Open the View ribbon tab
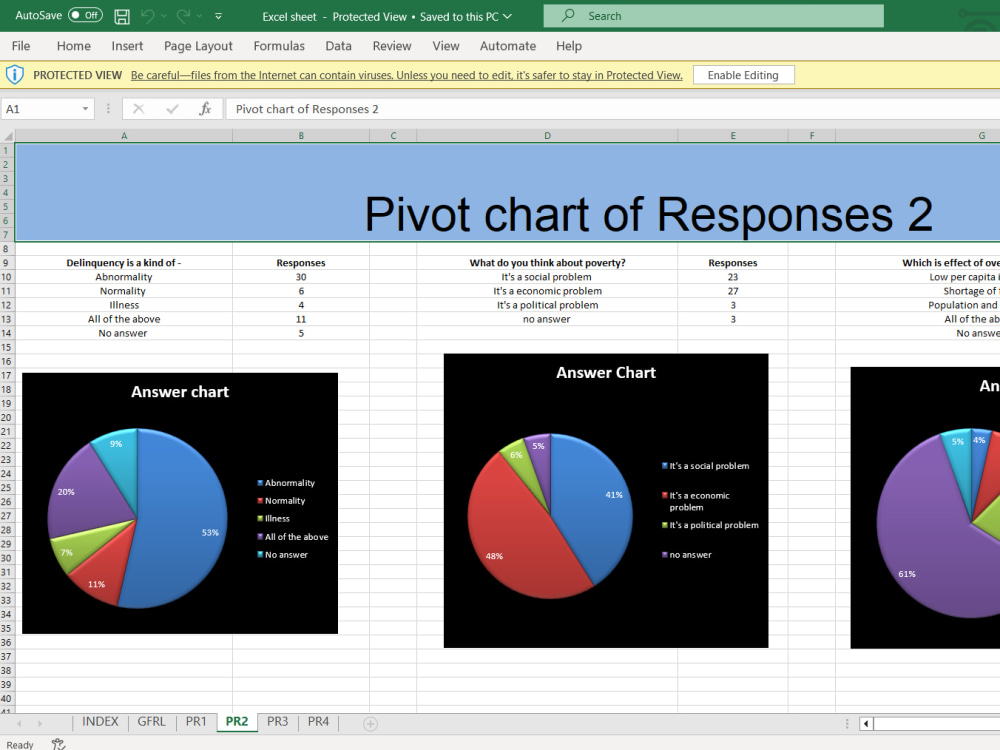This screenshot has height=750, width=1000. [445, 46]
